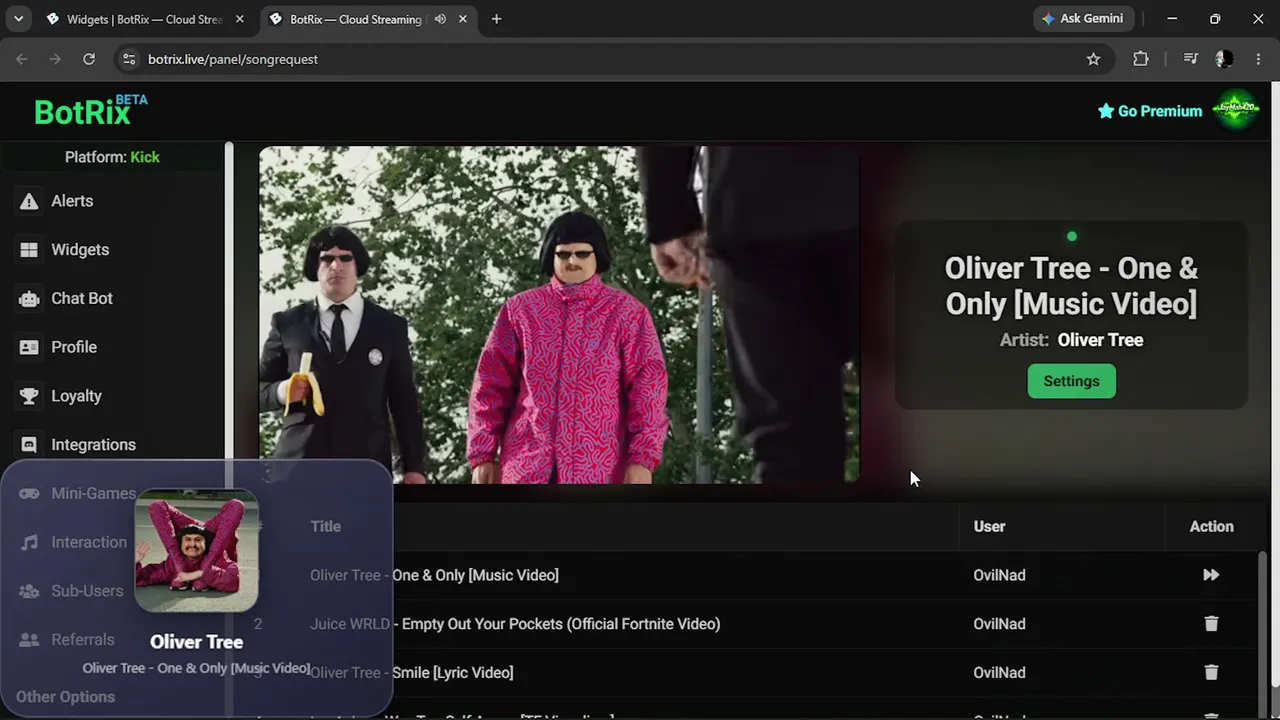
Task: View site information icon in address bar
Action: click(128, 59)
